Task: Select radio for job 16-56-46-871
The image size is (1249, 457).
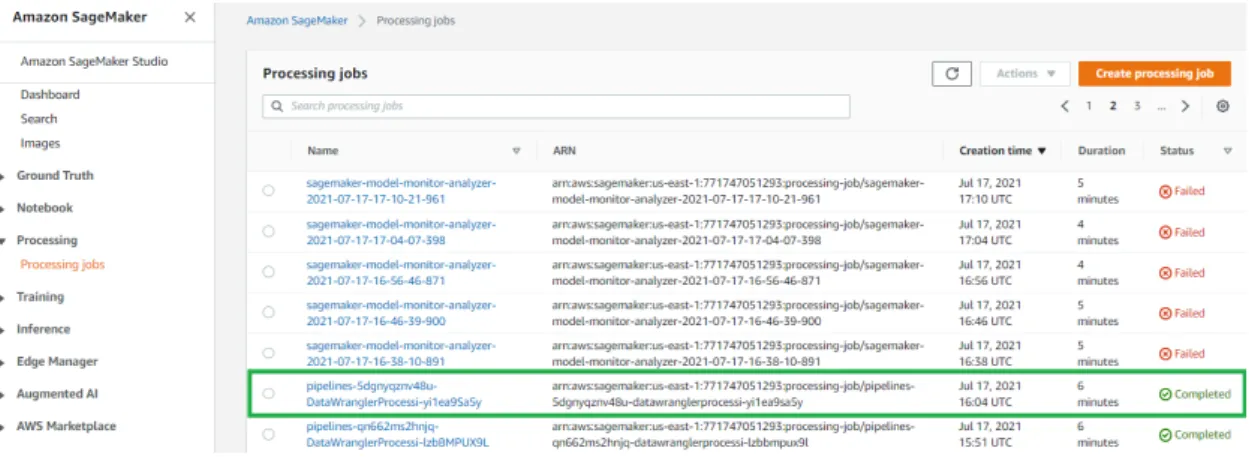Action: point(268,272)
